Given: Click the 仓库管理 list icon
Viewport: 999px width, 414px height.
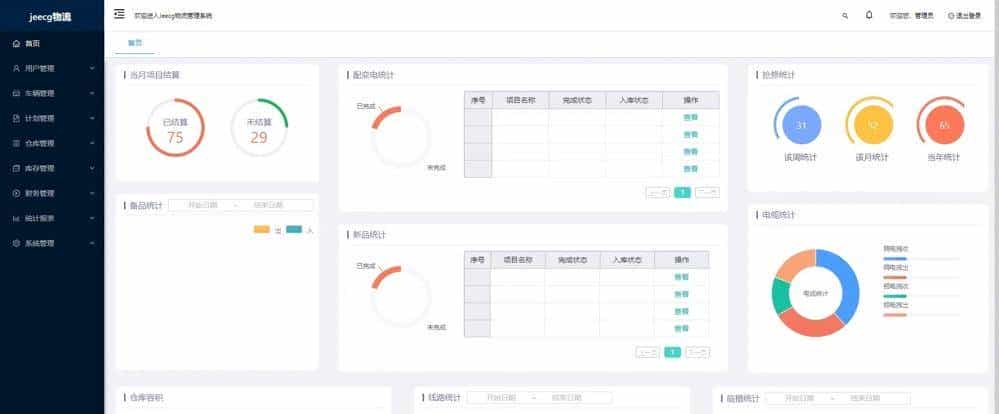Looking at the screenshot, I should coord(16,143).
